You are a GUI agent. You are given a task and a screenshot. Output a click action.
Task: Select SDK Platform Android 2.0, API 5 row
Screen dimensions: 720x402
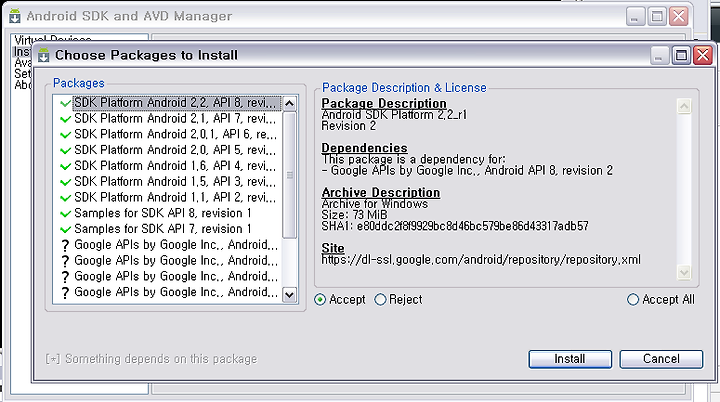168,150
